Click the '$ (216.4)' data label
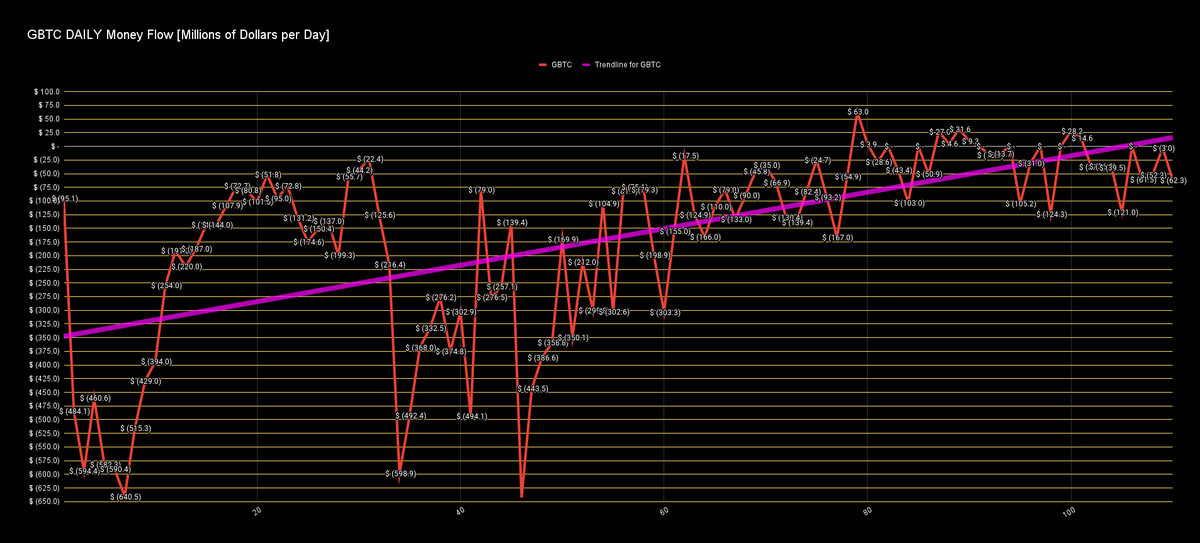The width and height of the screenshot is (1200, 543). [x=391, y=265]
